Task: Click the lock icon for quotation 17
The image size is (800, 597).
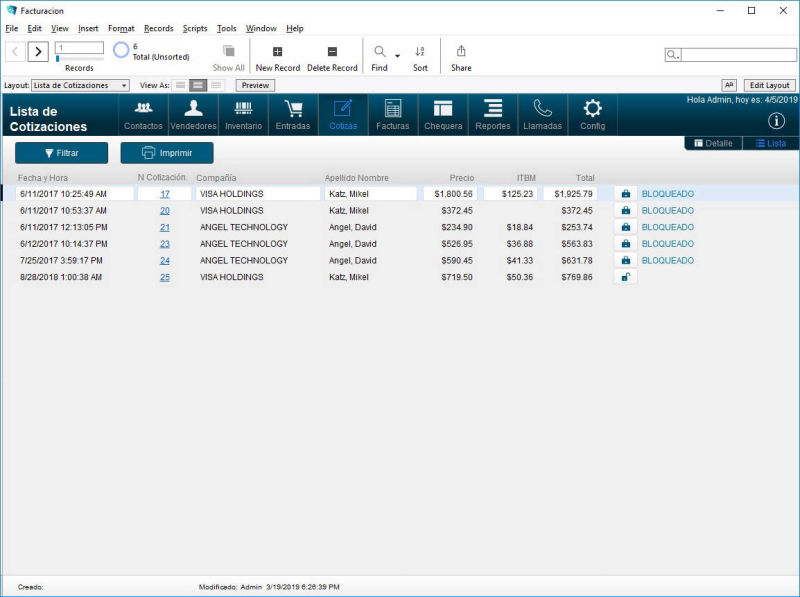Action: point(626,194)
